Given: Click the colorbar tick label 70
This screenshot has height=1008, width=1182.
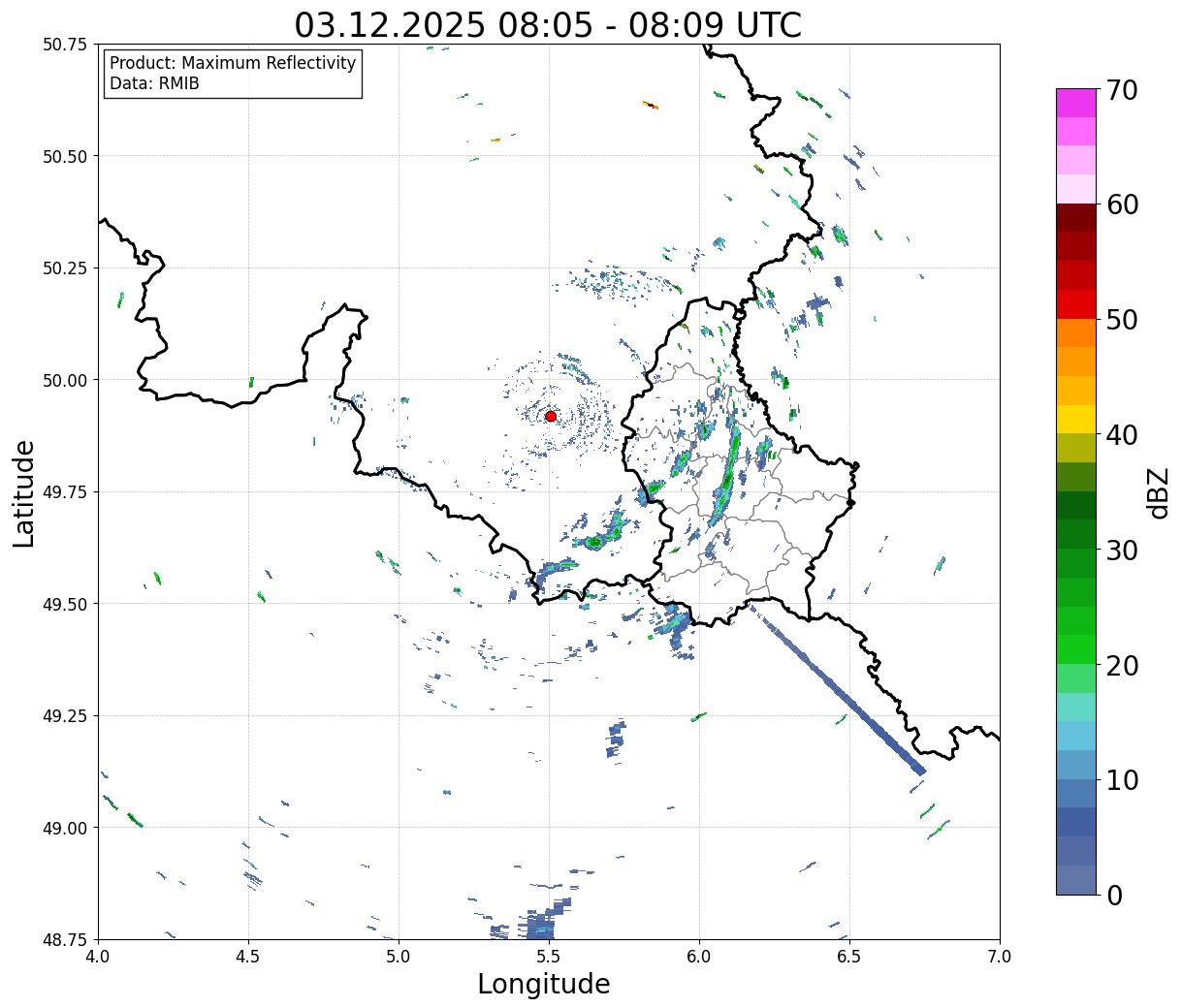Looking at the screenshot, I should click(1122, 90).
